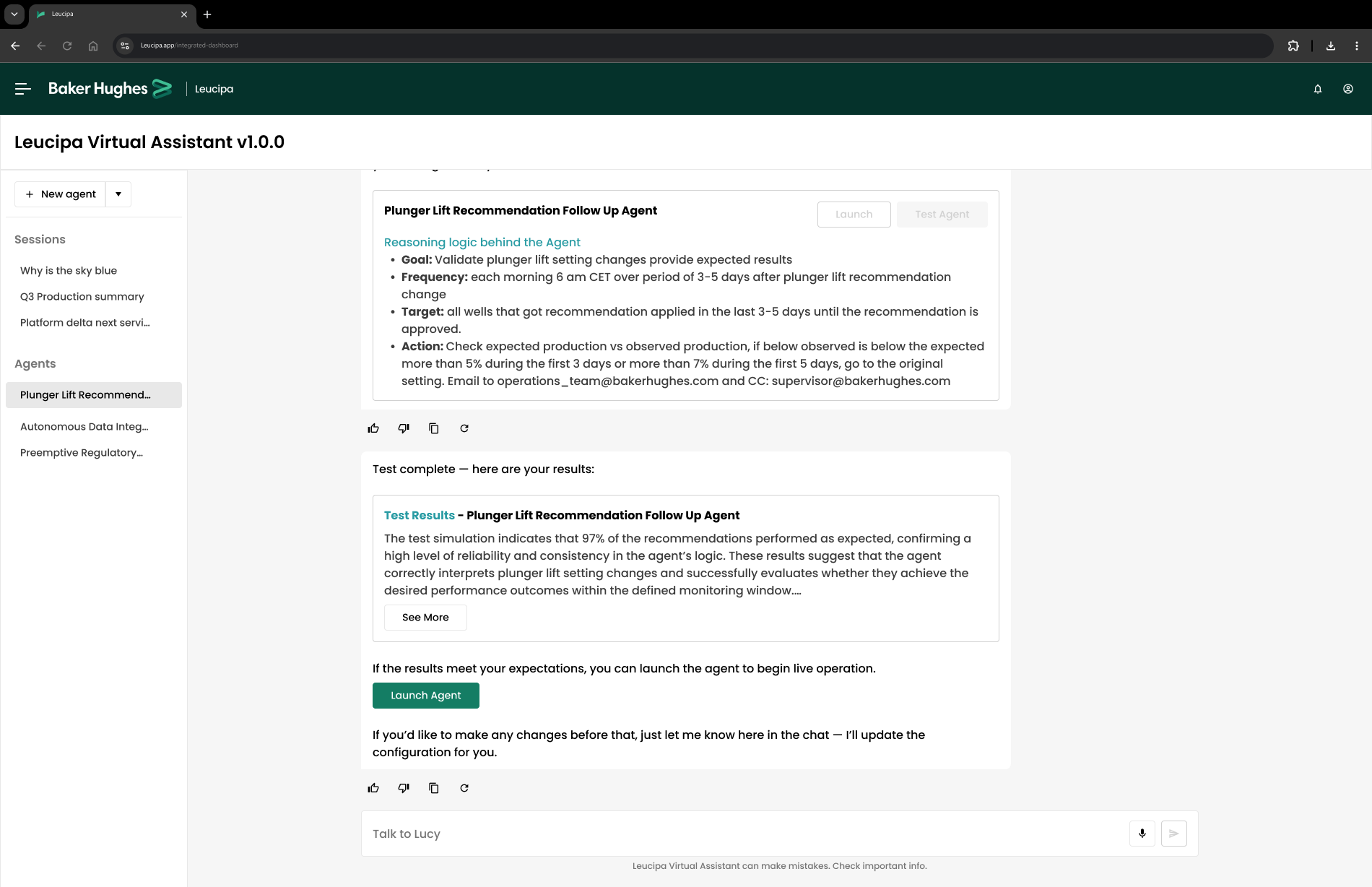Click the notifications bell icon
The width and height of the screenshot is (1372, 887).
[x=1318, y=89]
